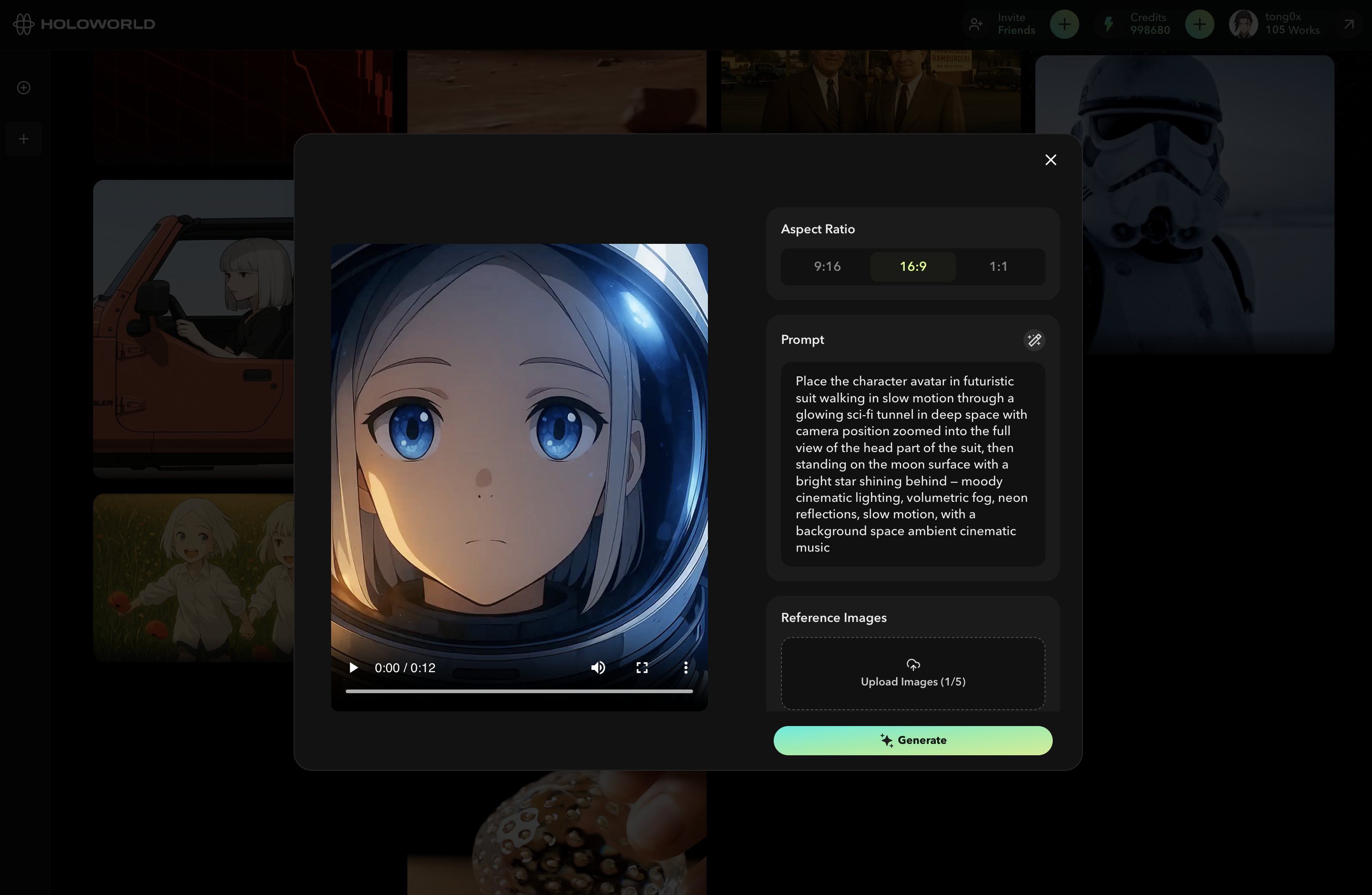This screenshot has width=1372, height=895.
Task: Play the astronaut video
Action: click(354, 667)
